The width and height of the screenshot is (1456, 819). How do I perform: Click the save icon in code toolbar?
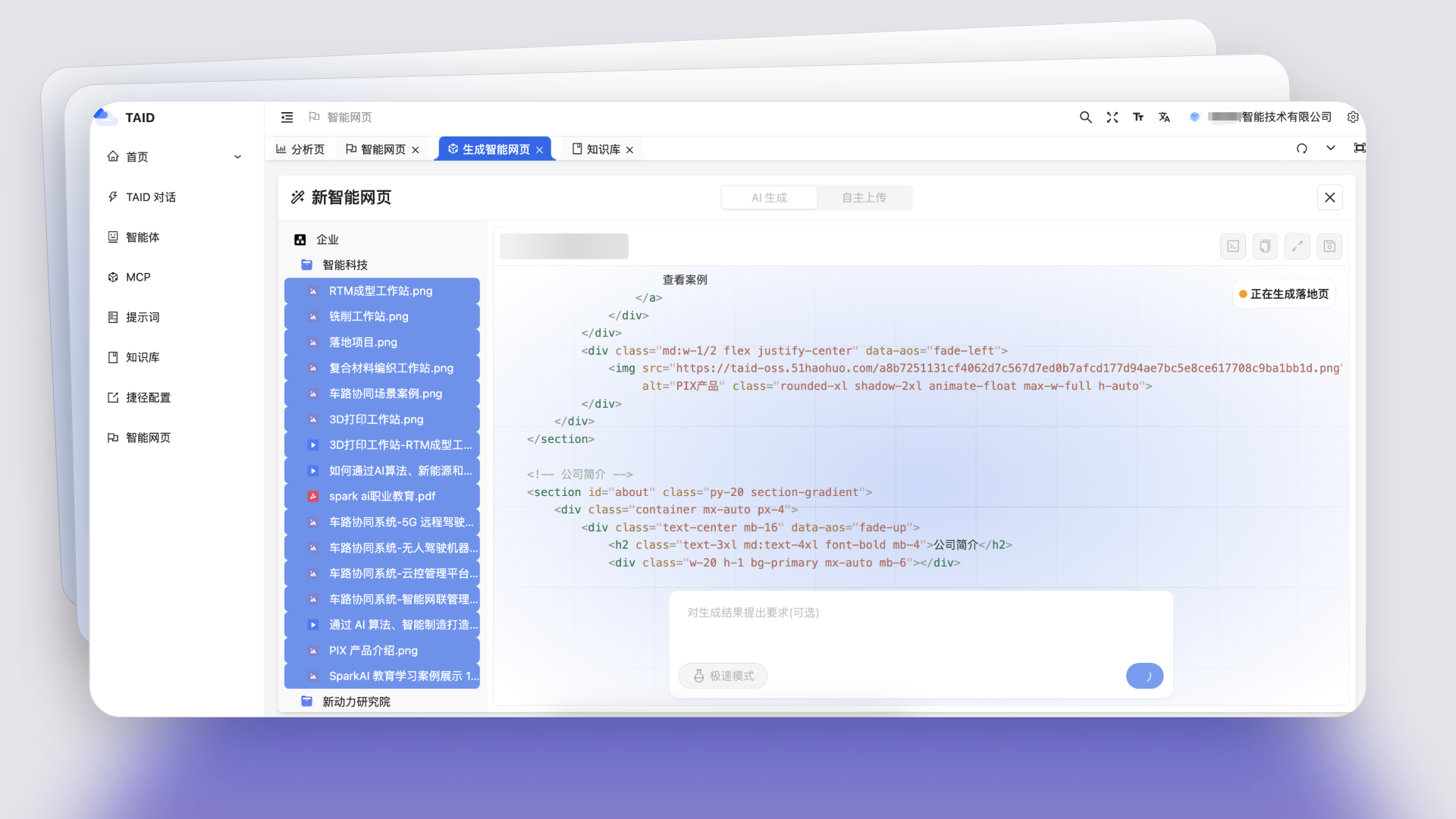coord(1329,246)
